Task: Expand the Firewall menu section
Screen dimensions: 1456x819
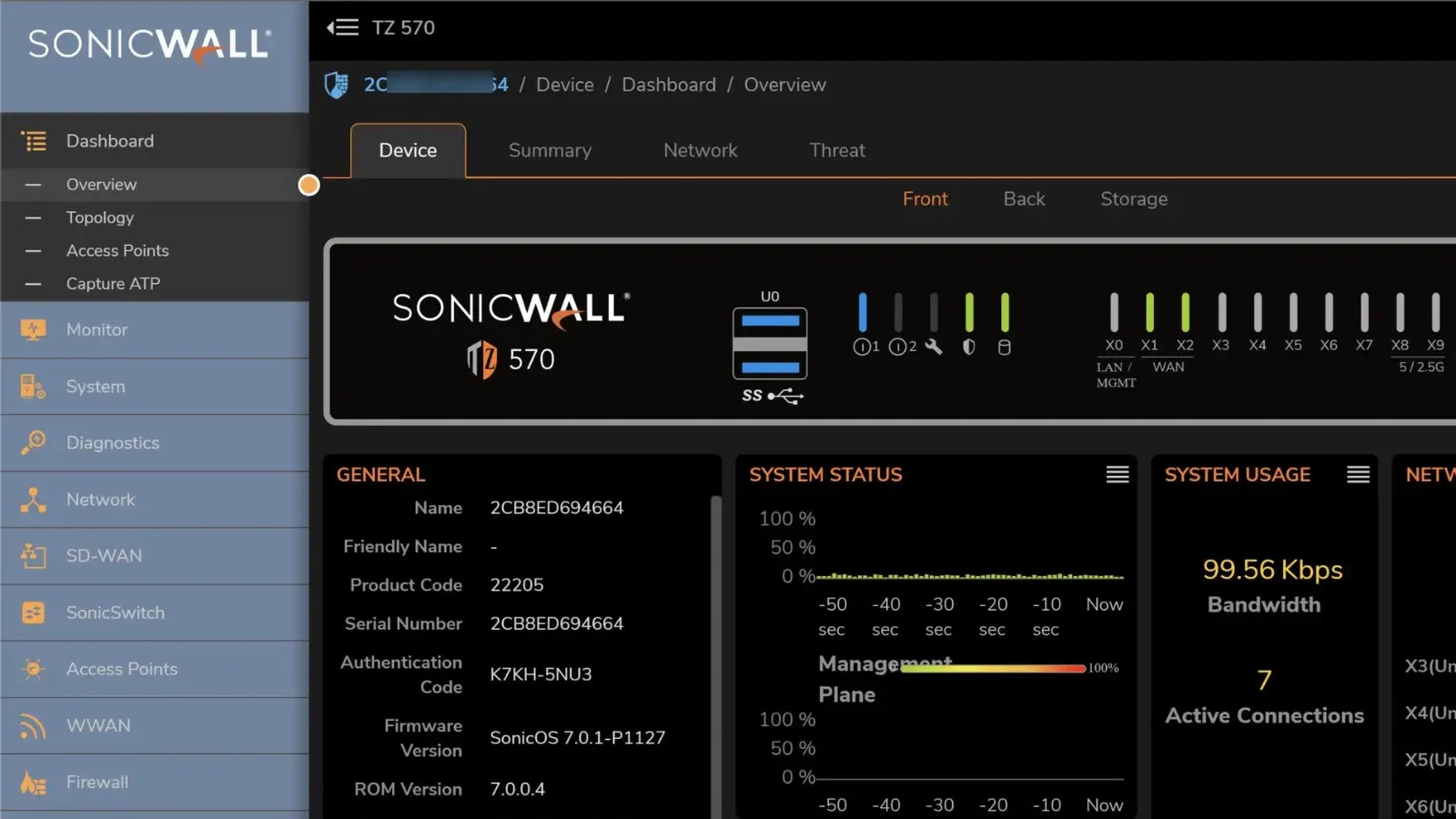Action: 155,783
